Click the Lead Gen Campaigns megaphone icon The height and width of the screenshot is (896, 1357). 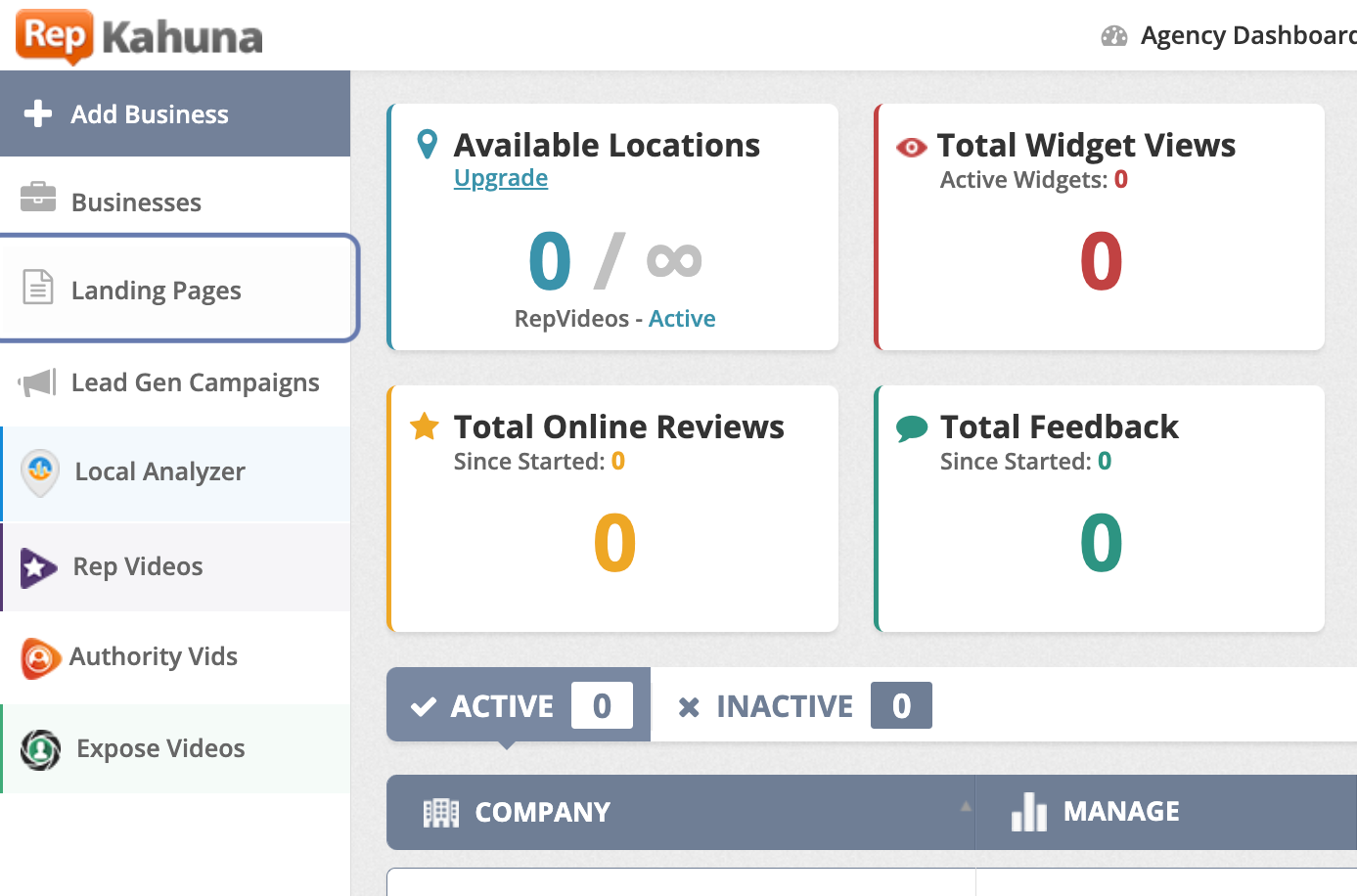38,382
